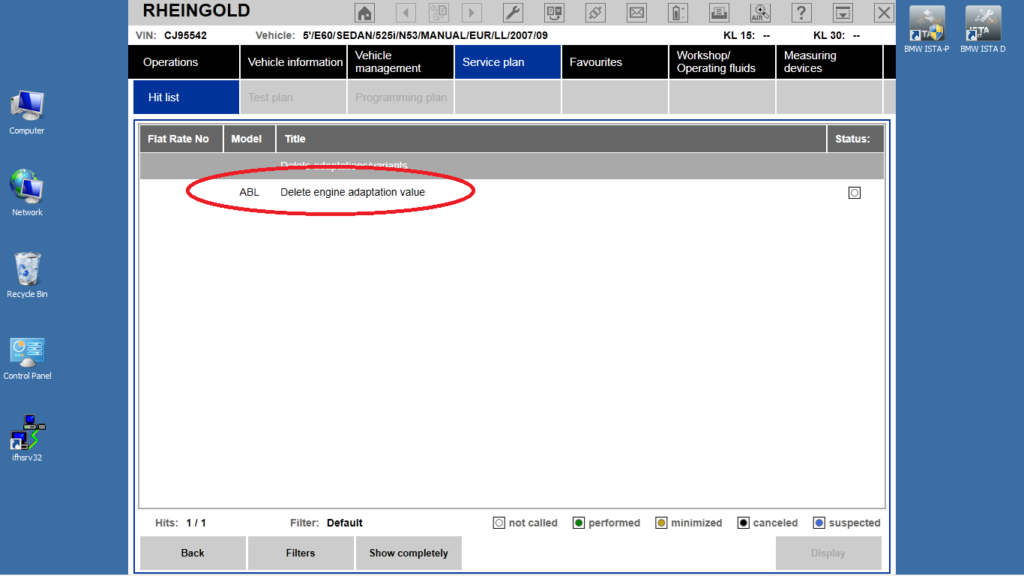Click the minimize-to-tray toolbar icon
Screen dimensions: 1024x576
click(842, 12)
